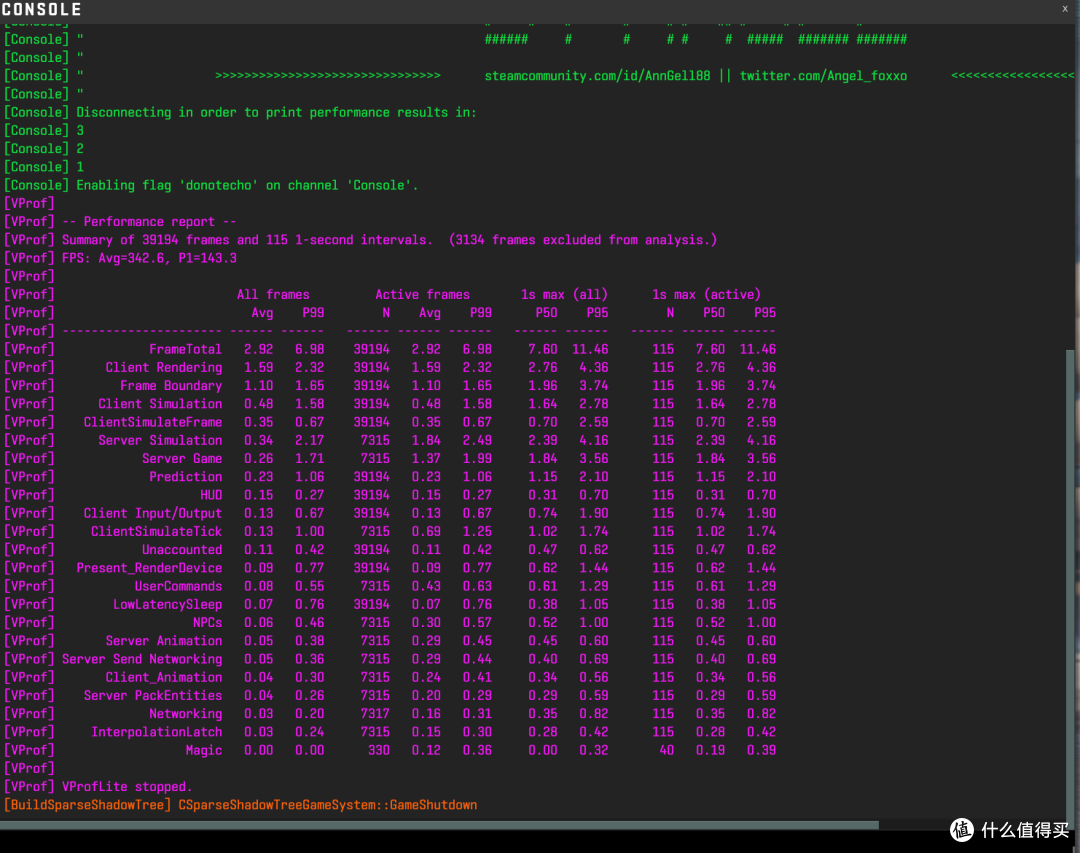Click the Server Send Networking row label
The width and height of the screenshot is (1080, 853).
(142, 659)
